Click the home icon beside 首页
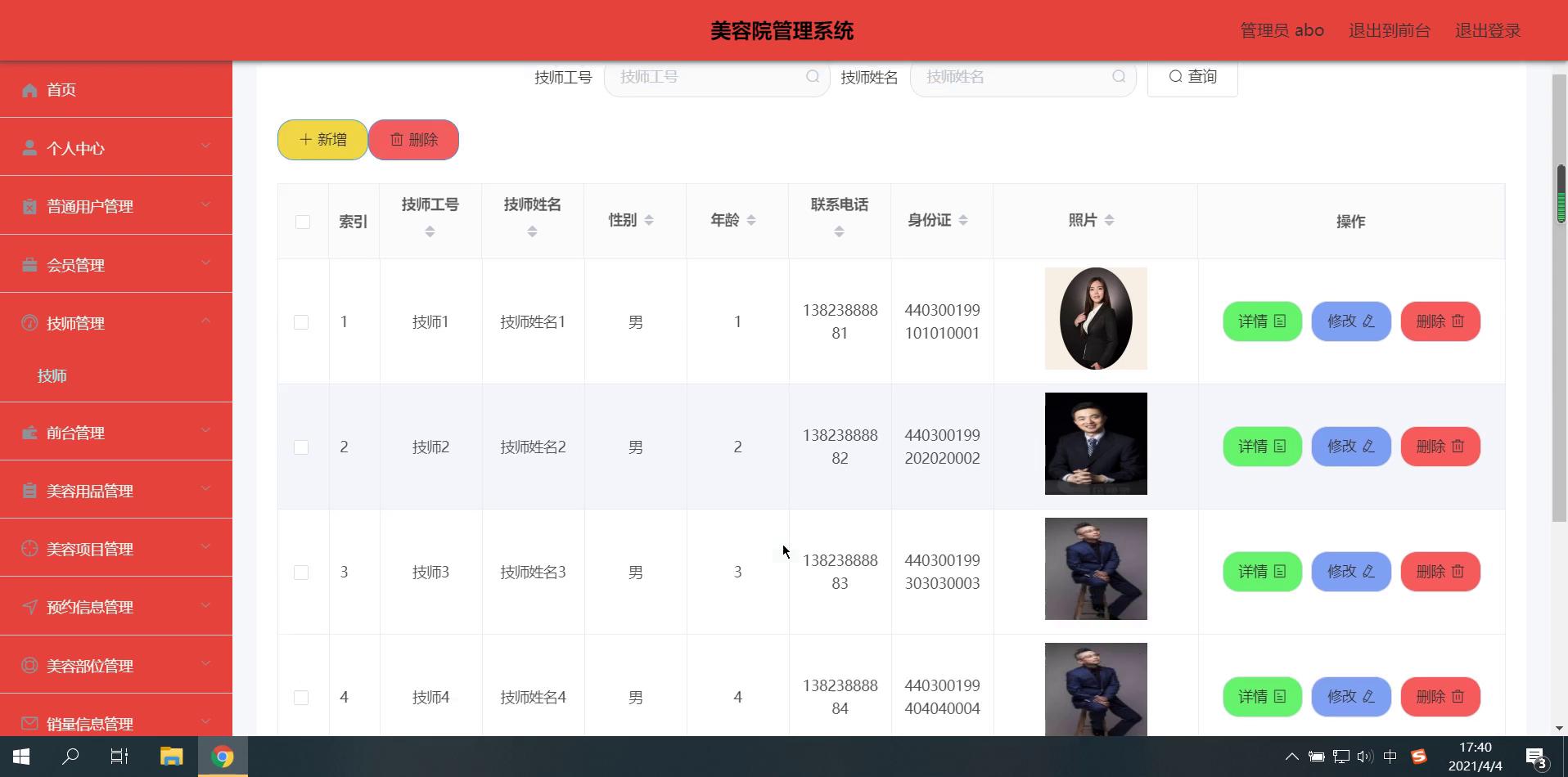The width and height of the screenshot is (1568, 777). click(x=29, y=90)
